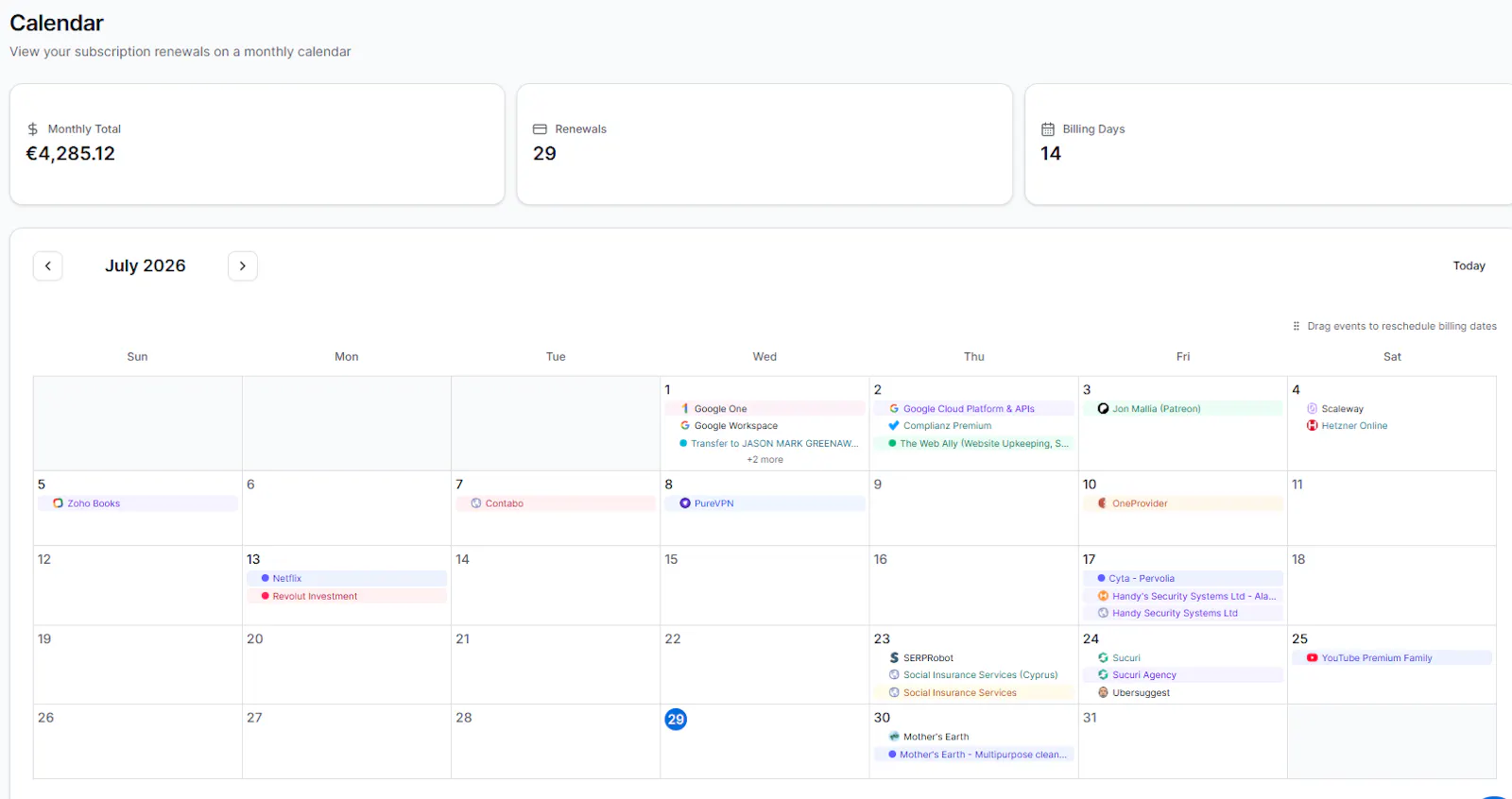This screenshot has height=799, width=1512.
Task: Jump to Today in the calendar
Action: tap(1469, 266)
